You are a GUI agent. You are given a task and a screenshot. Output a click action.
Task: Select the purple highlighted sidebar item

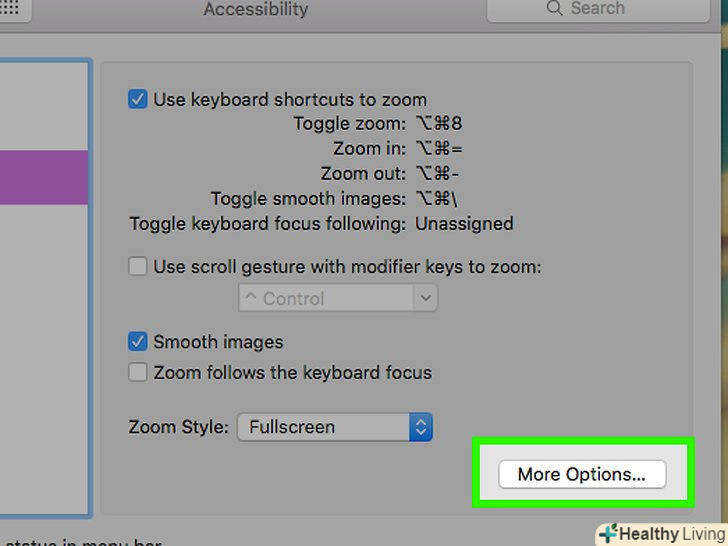point(45,177)
